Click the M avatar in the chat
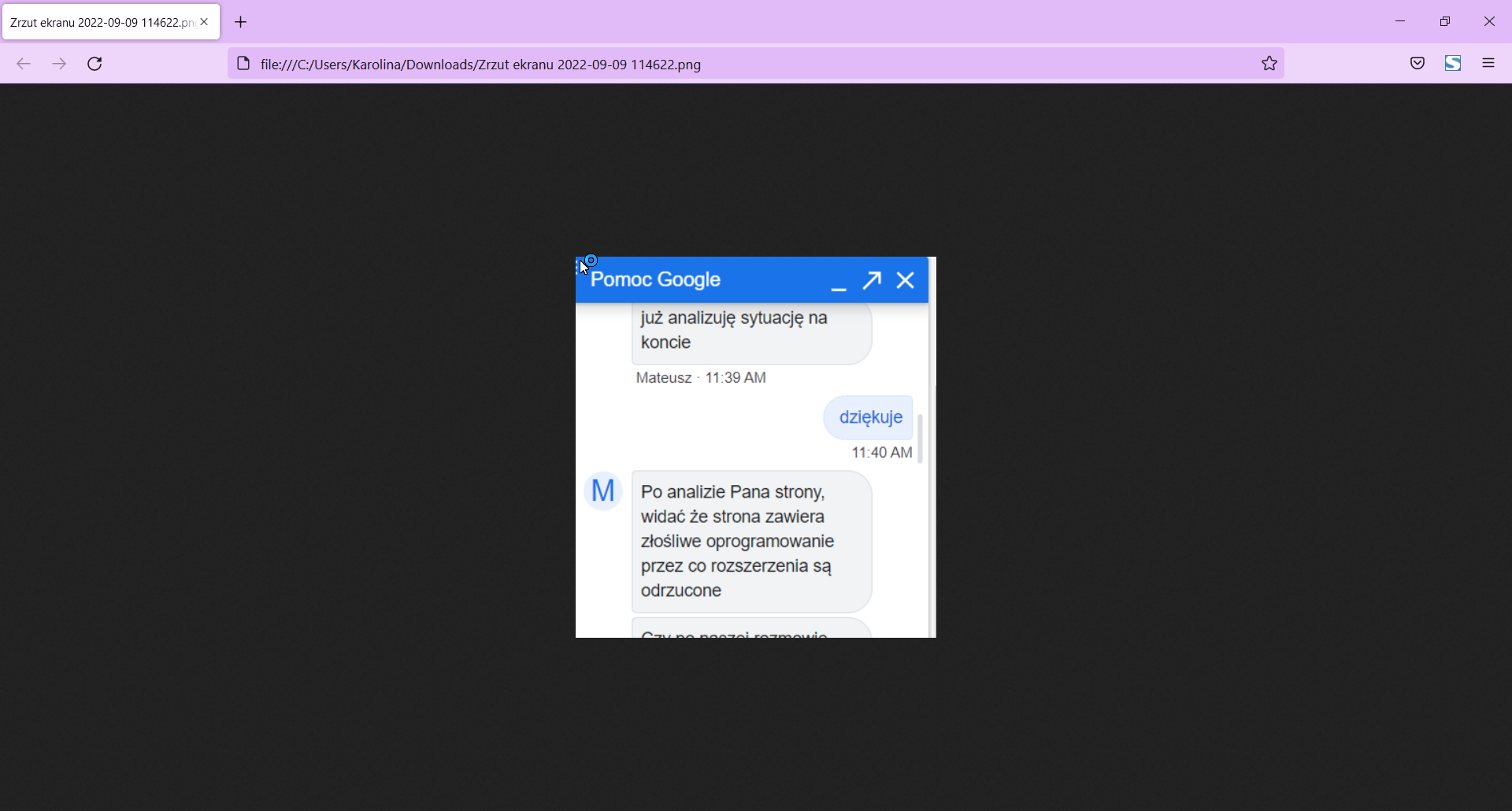The width and height of the screenshot is (1512, 811). point(603,491)
